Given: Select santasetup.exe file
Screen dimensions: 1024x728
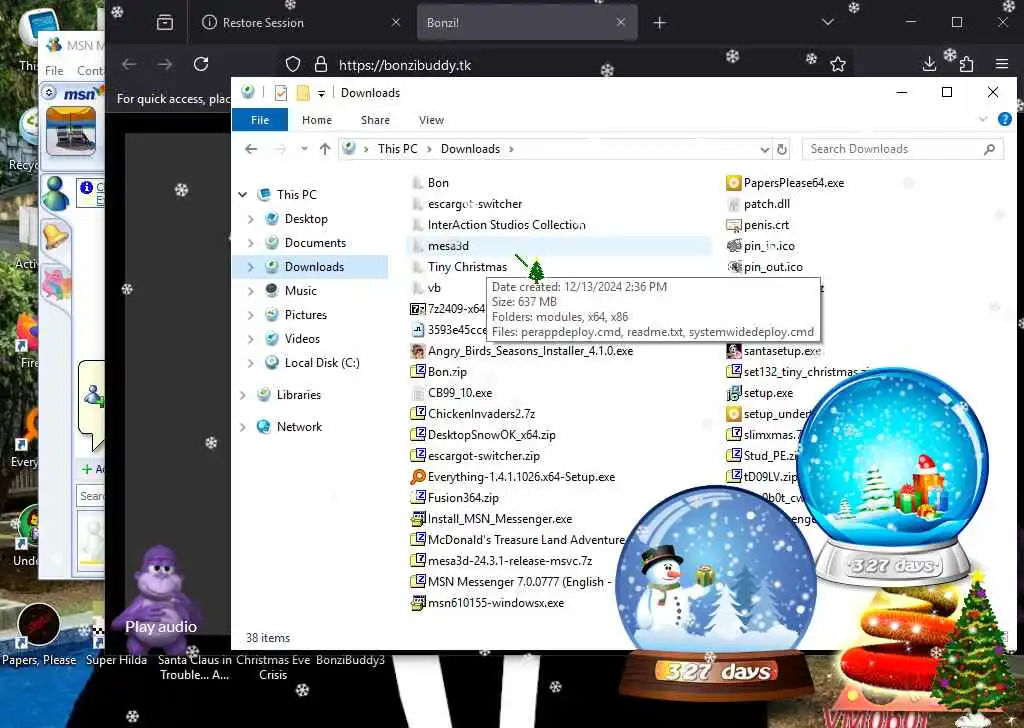Looking at the screenshot, I should tap(782, 351).
